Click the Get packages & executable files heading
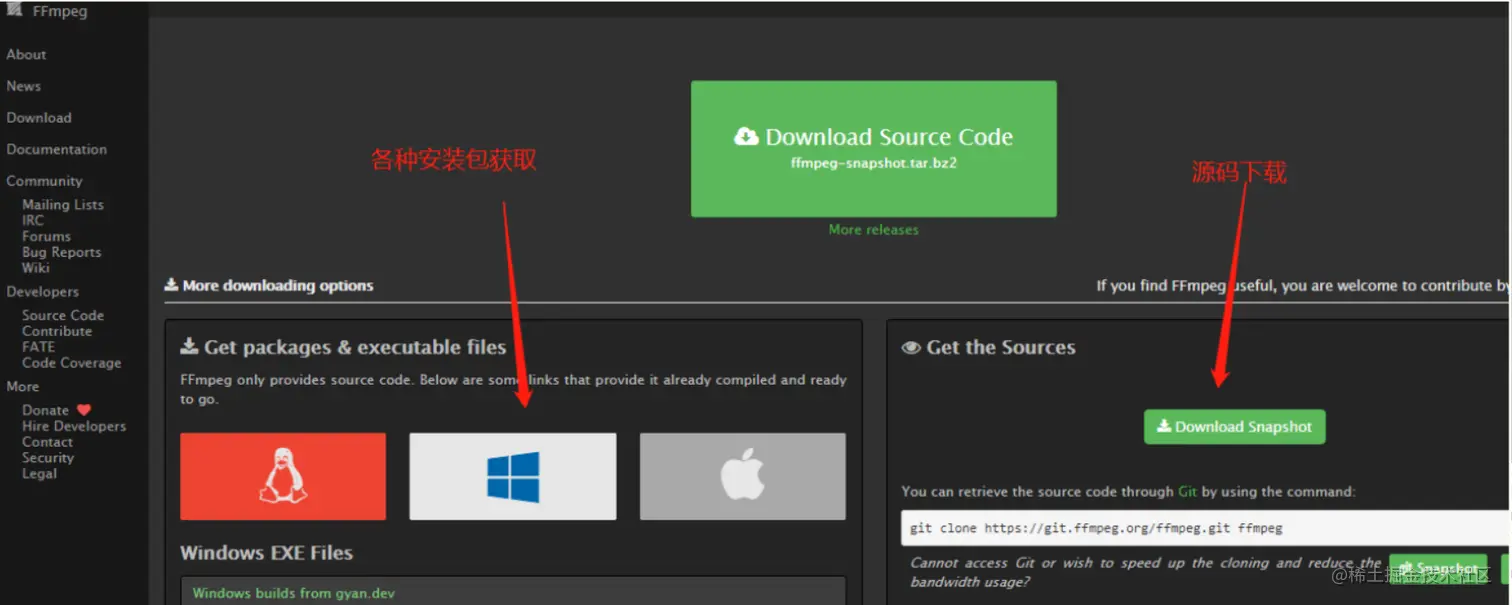The width and height of the screenshot is (1512, 605). (x=343, y=348)
